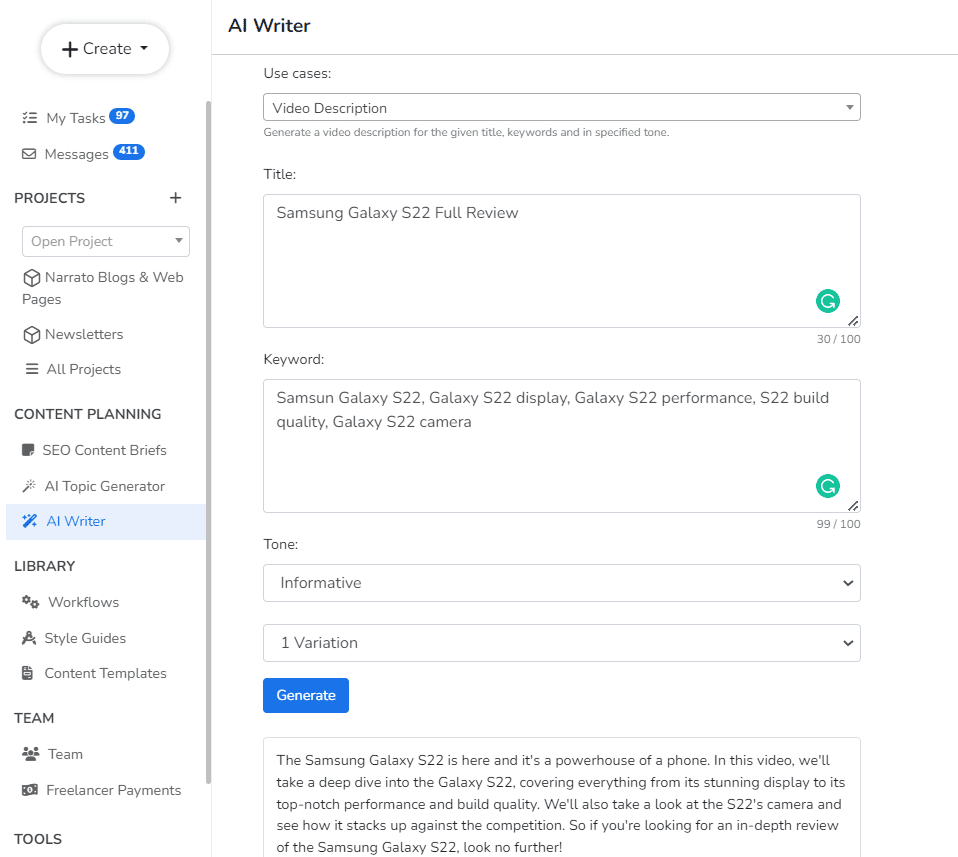Click the Generate button
The image size is (958, 857).
[306, 695]
